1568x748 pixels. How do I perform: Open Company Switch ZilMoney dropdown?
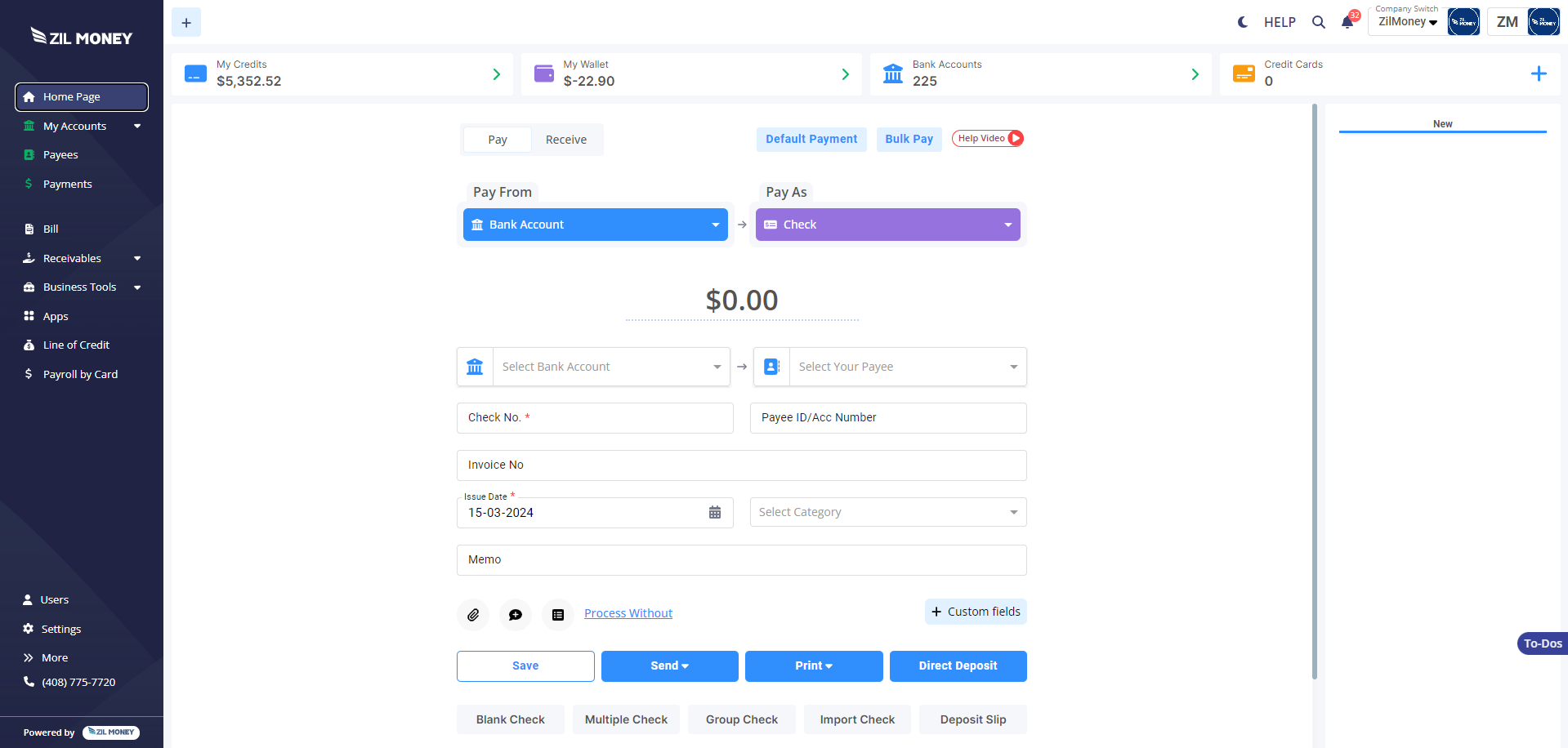pyautogui.click(x=1408, y=22)
